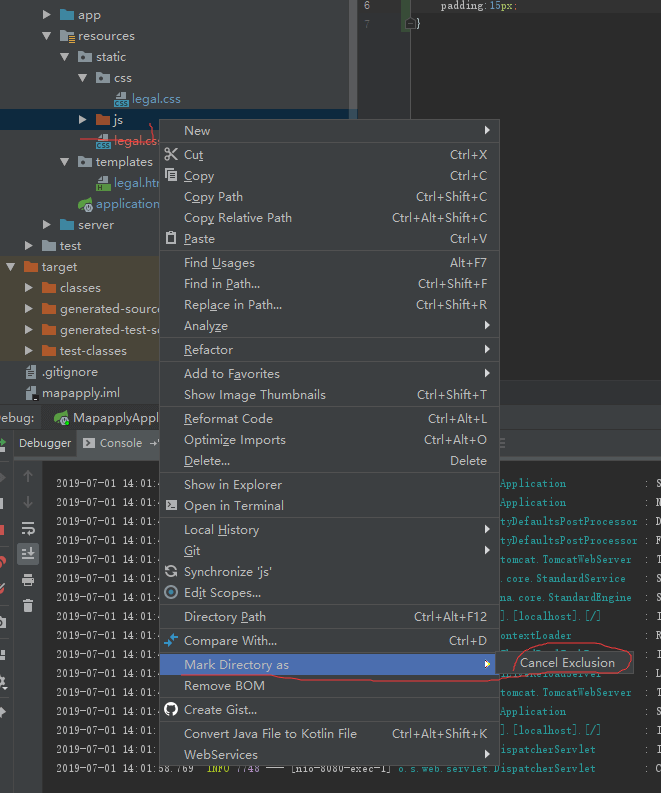This screenshot has height=793, width=661.
Task: Collapse the target folder
Action: click(11, 267)
